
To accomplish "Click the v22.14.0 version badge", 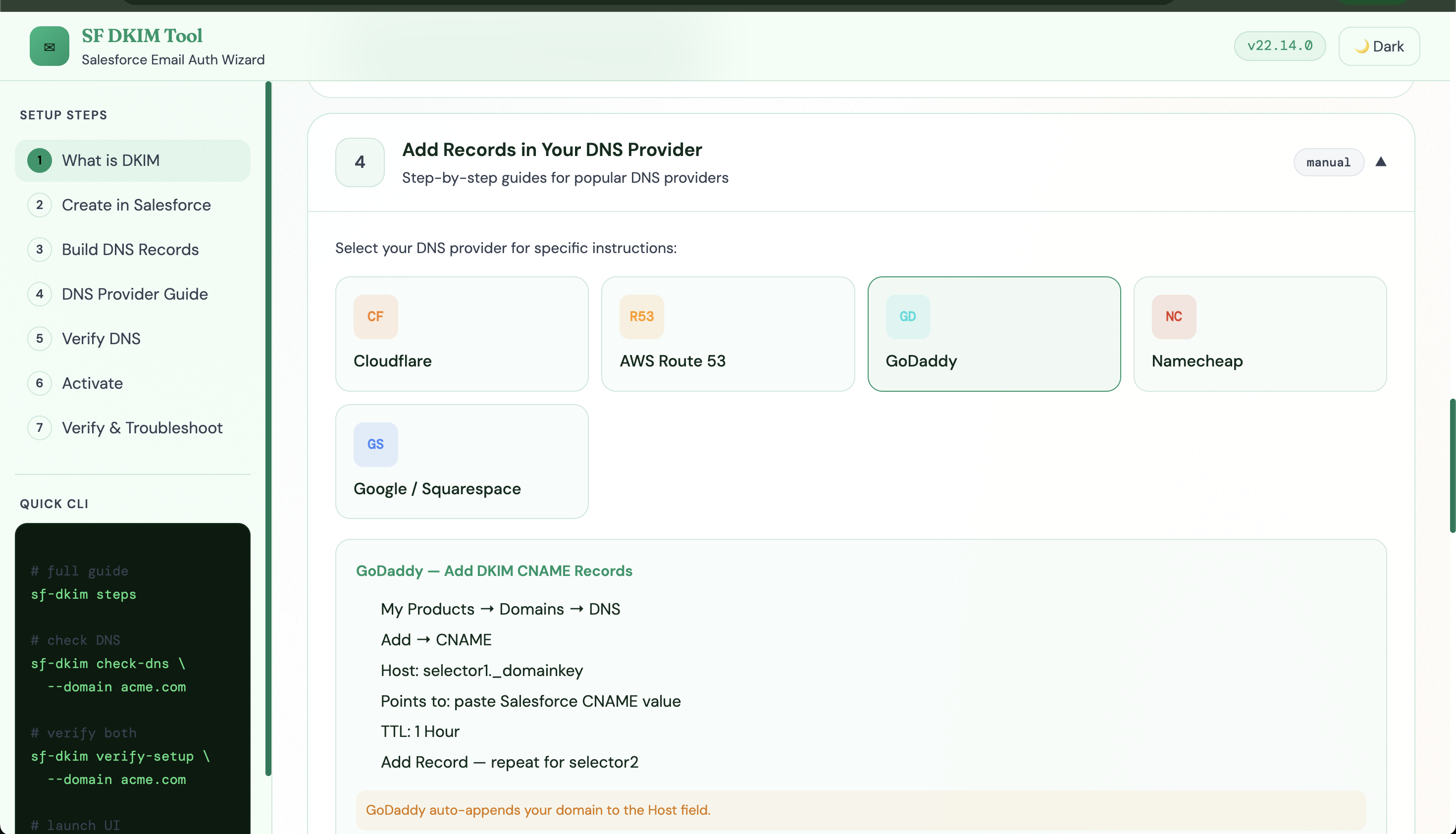I will [x=1280, y=46].
